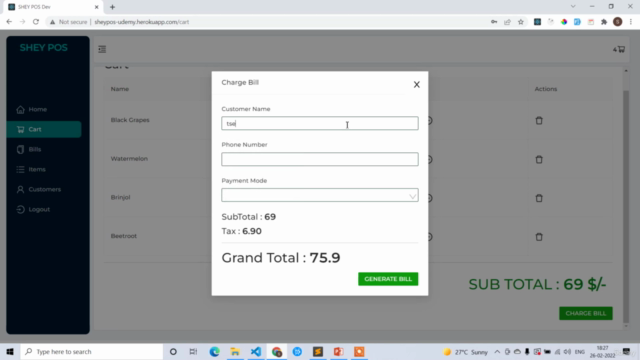Close the SHEY POS Dev tab

pyautogui.click(x=97, y=7)
